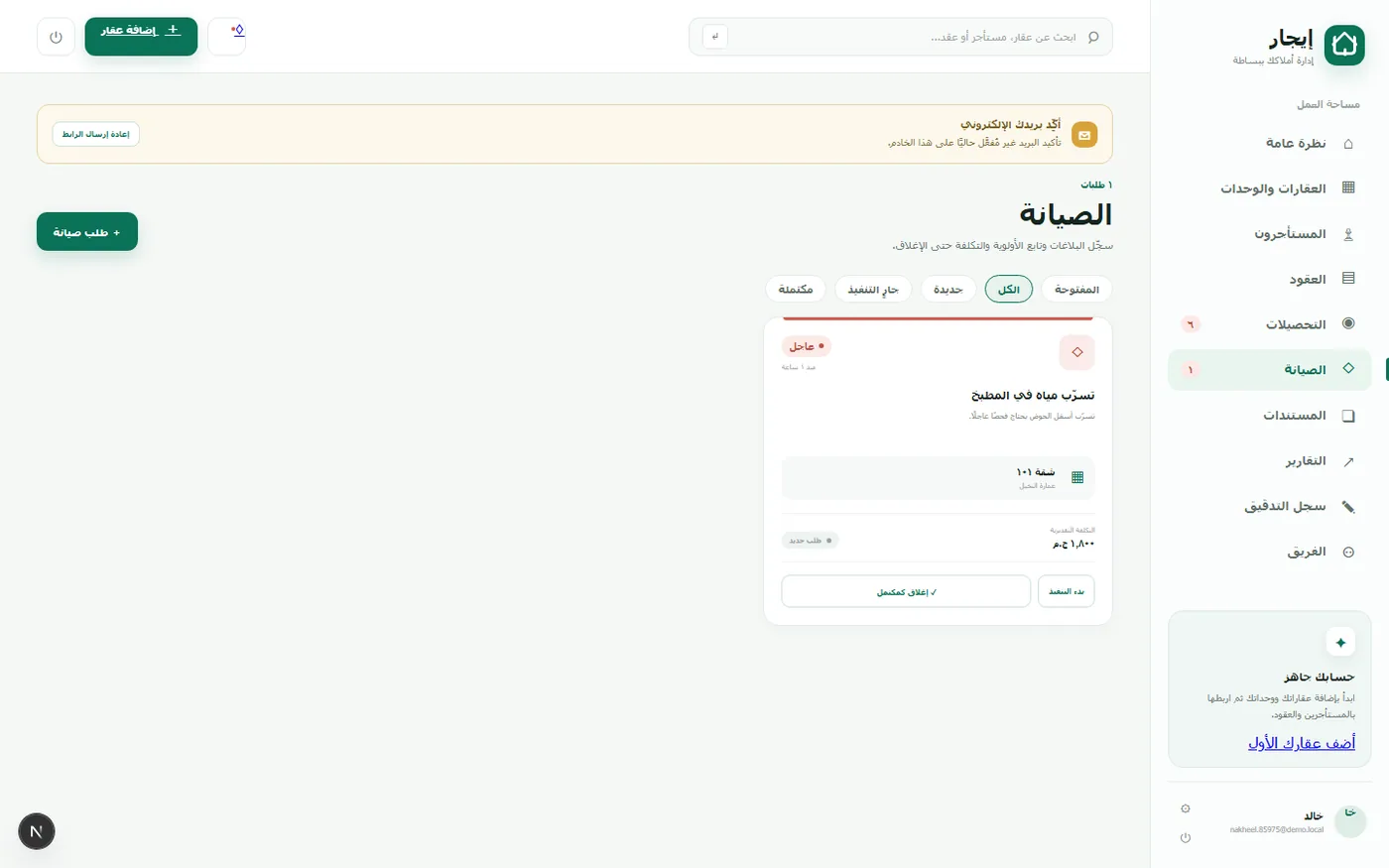
Task: Click green building icon beside شقة ١٠١
Action: click(1077, 477)
